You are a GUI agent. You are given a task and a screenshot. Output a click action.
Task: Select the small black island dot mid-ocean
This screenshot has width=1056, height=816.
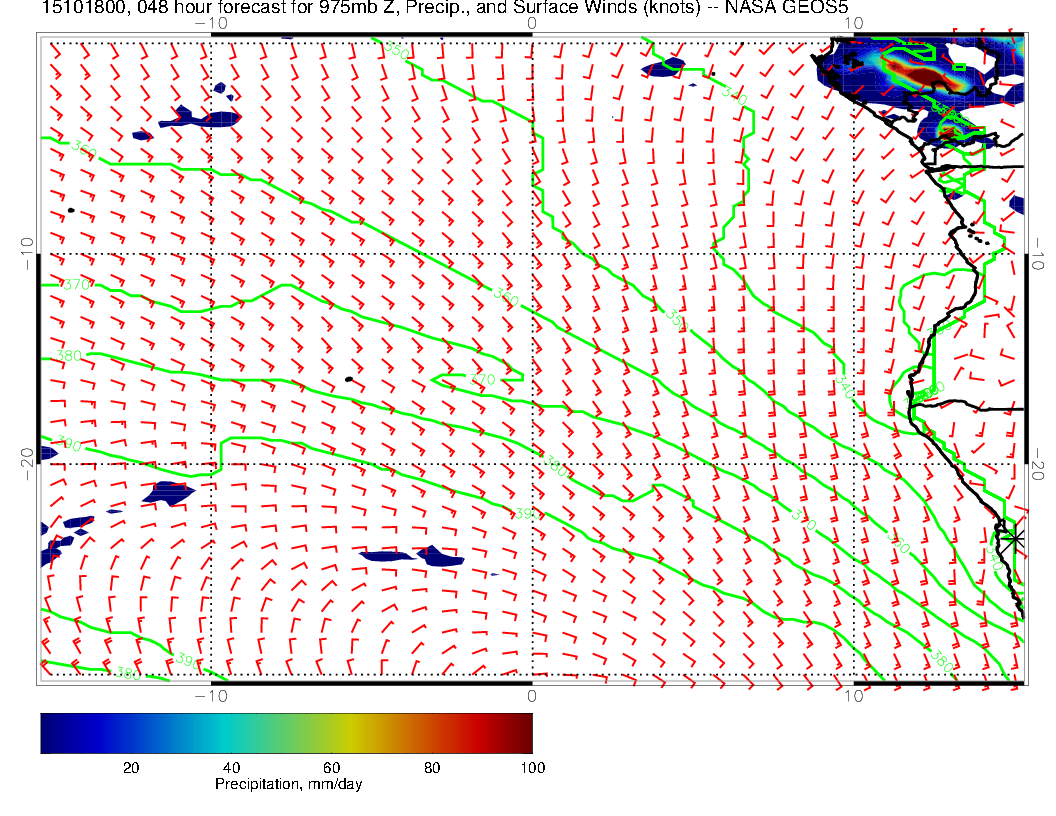coord(348,379)
